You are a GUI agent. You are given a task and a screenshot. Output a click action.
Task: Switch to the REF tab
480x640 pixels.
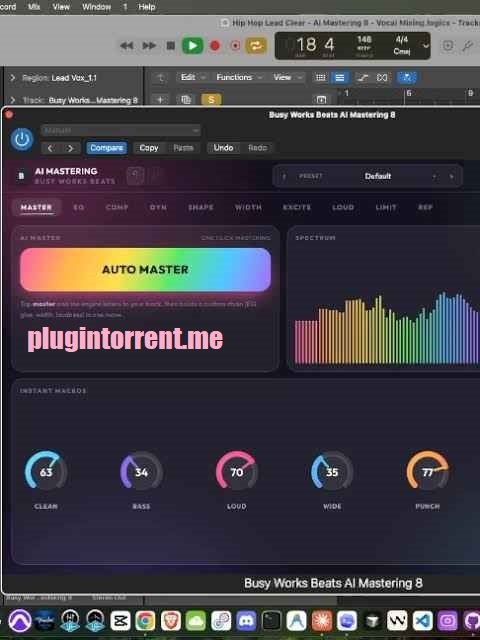pos(425,207)
